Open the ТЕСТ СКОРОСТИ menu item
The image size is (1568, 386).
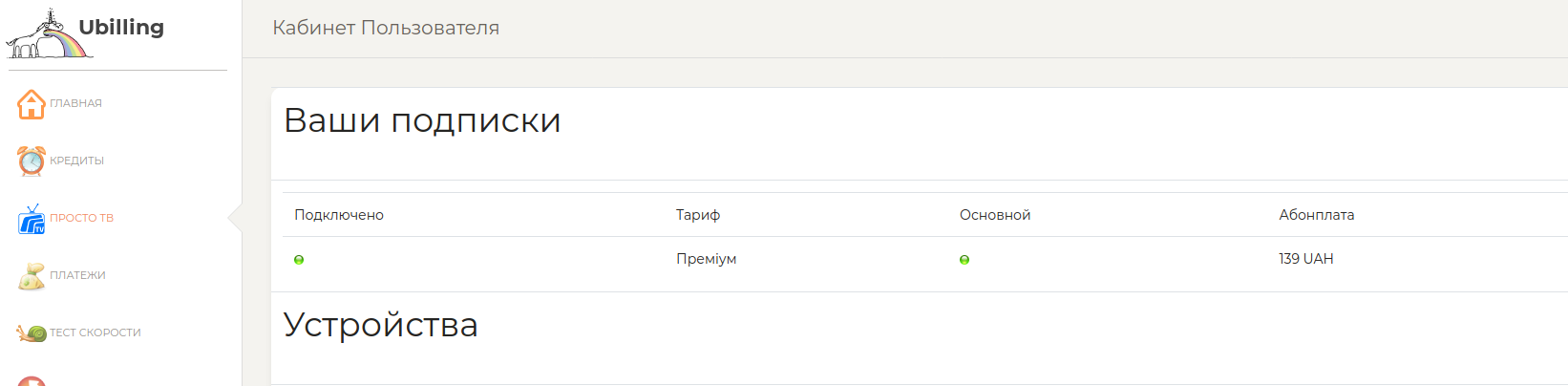(95, 332)
